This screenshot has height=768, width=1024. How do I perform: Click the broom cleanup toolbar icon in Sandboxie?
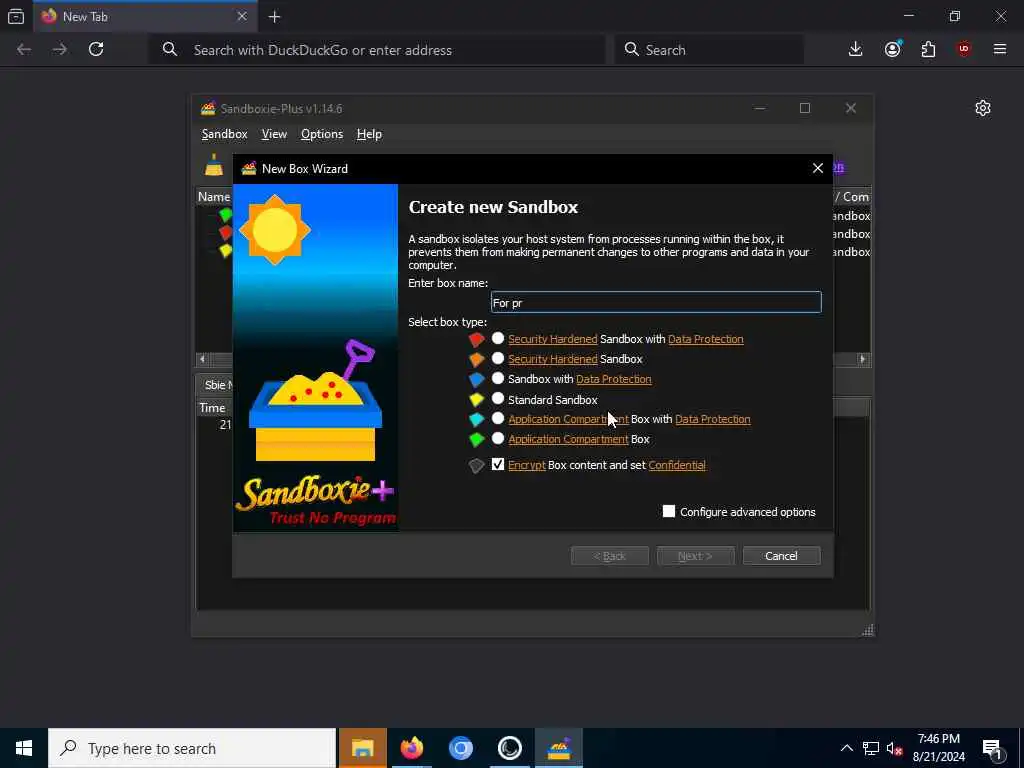coord(214,165)
